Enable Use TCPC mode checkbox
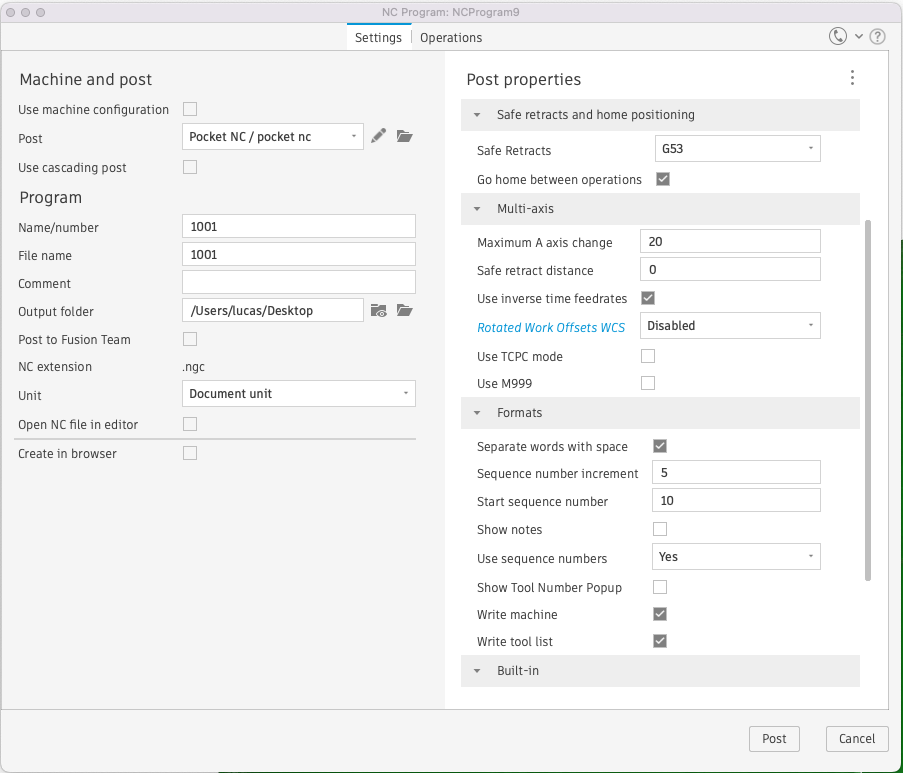Viewport: 903px width, 773px height. pyautogui.click(x=648, y=356)
